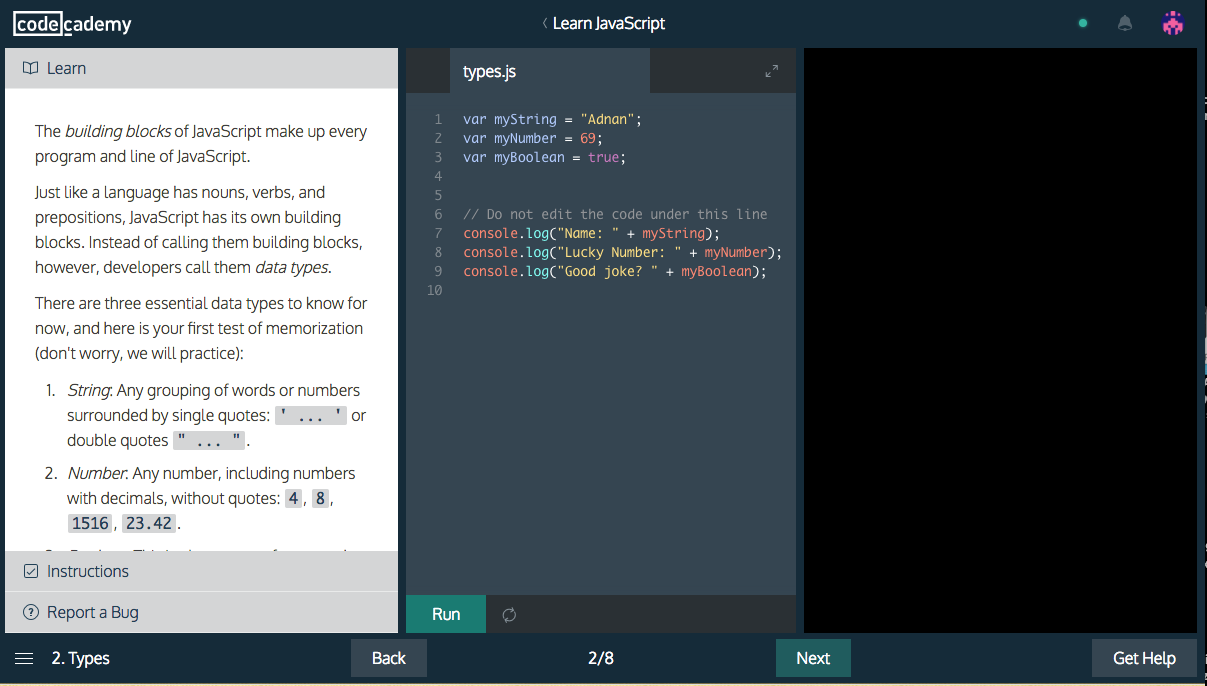
Task: Click the "Adnan" string value
Action: tap(607, 119)
